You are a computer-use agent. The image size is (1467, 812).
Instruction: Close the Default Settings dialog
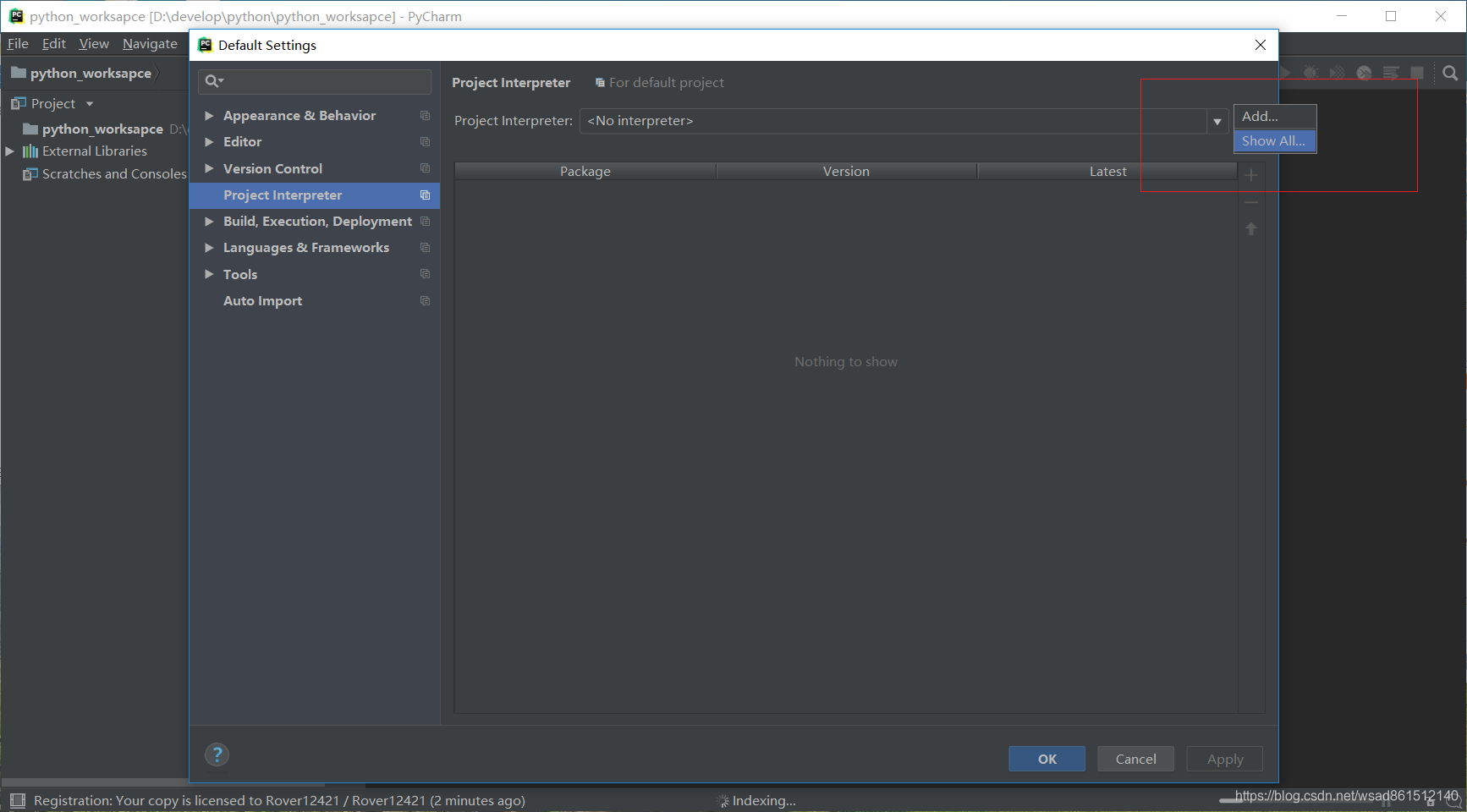[1261, 45]
